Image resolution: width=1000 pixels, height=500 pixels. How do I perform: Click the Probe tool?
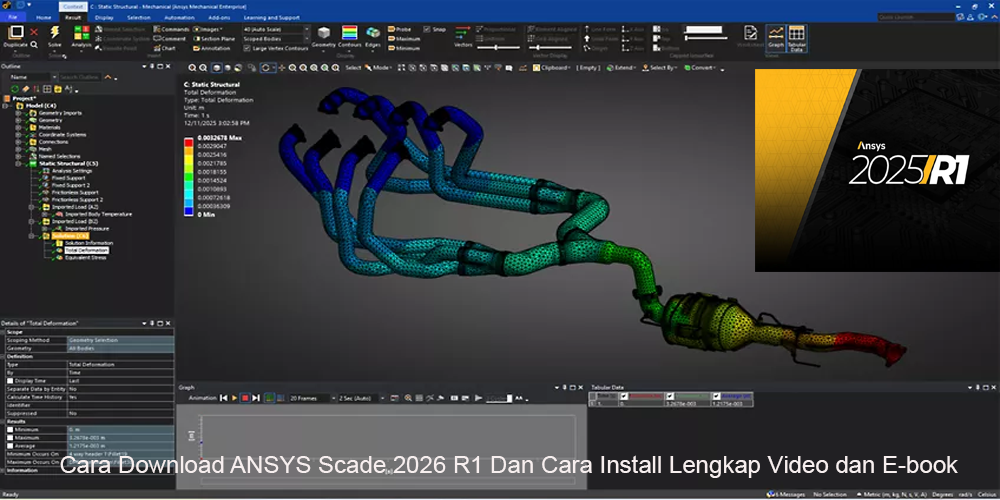[x=399, y=29]
